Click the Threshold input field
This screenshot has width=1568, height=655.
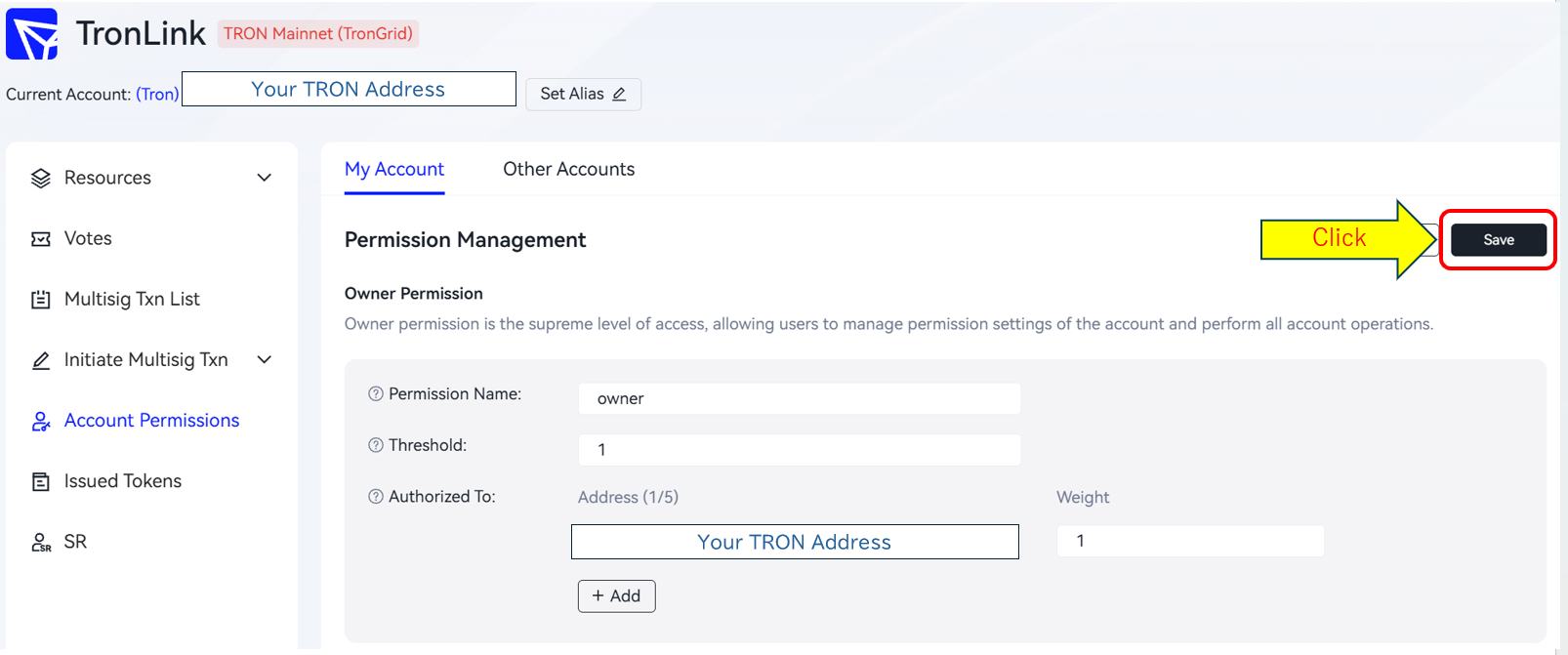(x=800, y=449)
